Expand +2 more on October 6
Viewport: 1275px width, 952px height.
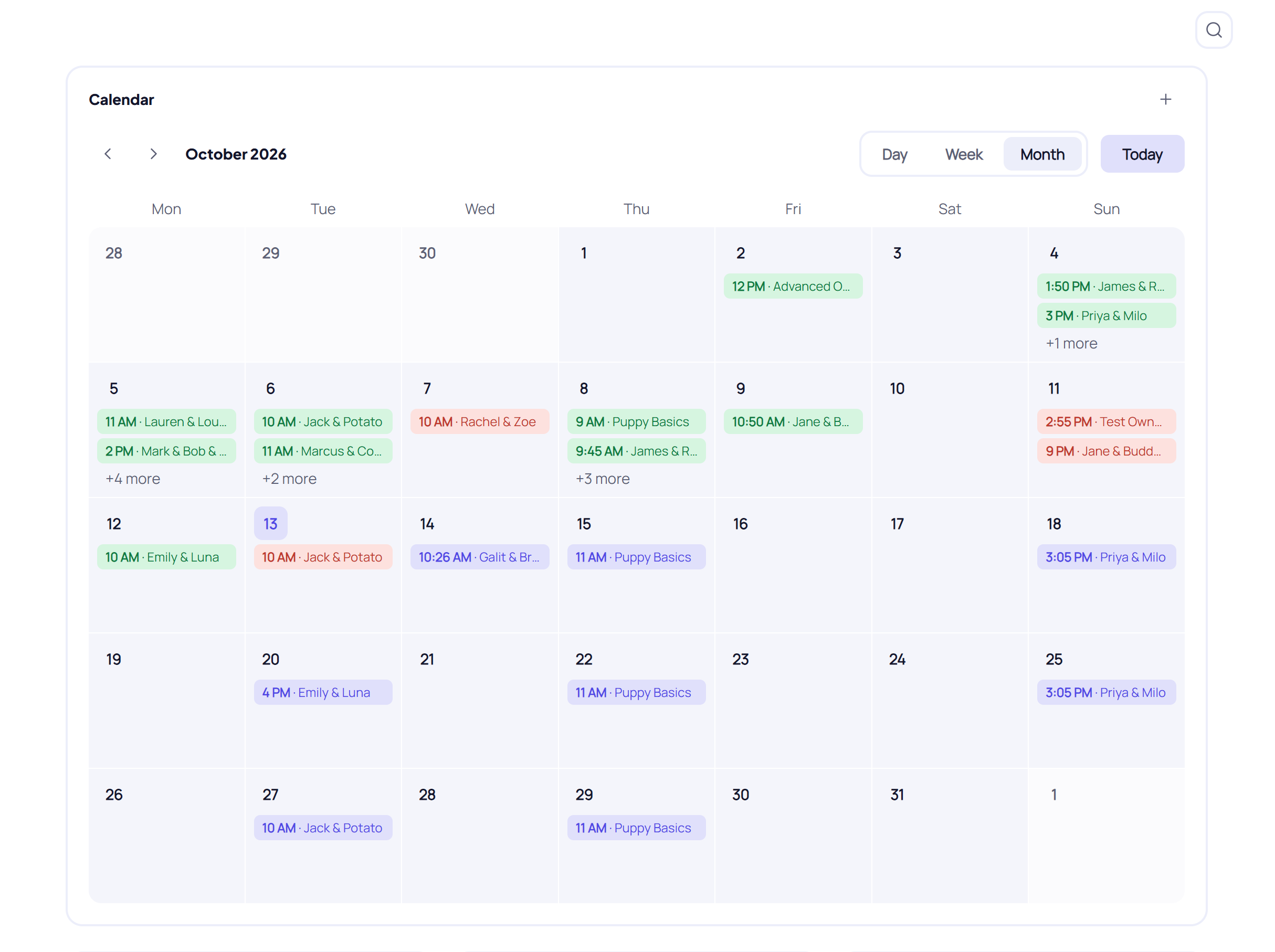(x=289, y=479)
